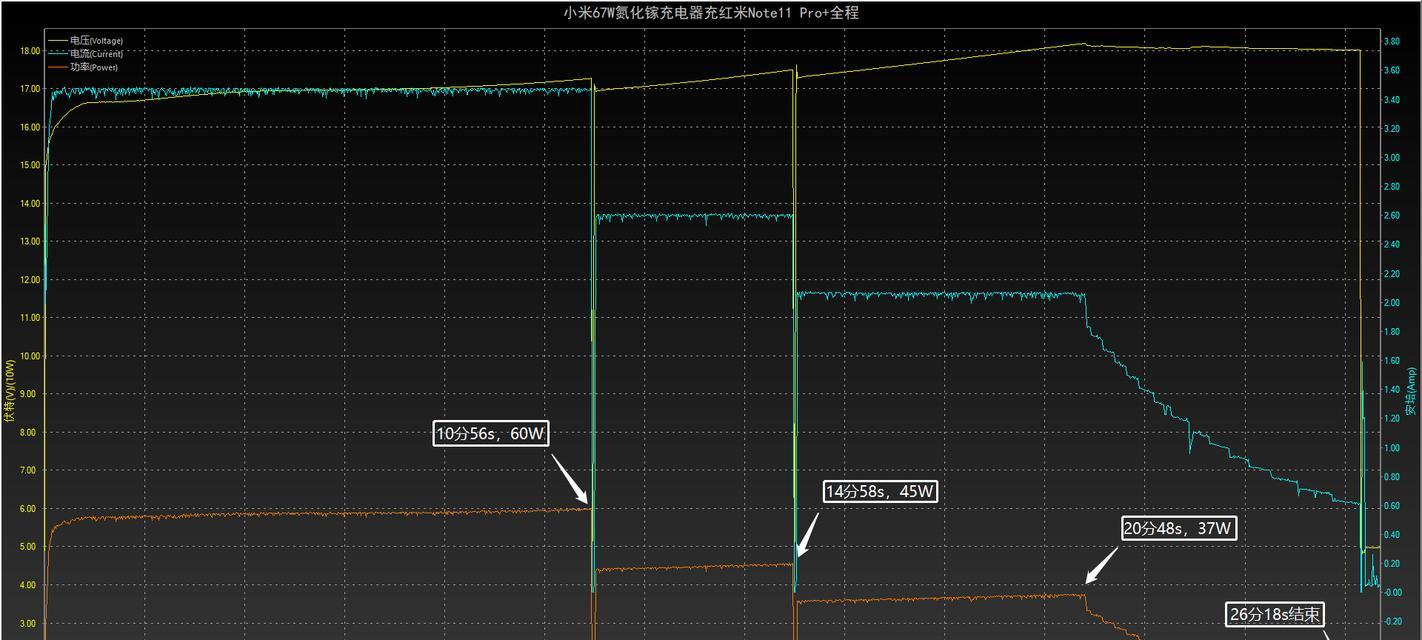Click the 13.00 tick on voltage axis

[30, 241]
